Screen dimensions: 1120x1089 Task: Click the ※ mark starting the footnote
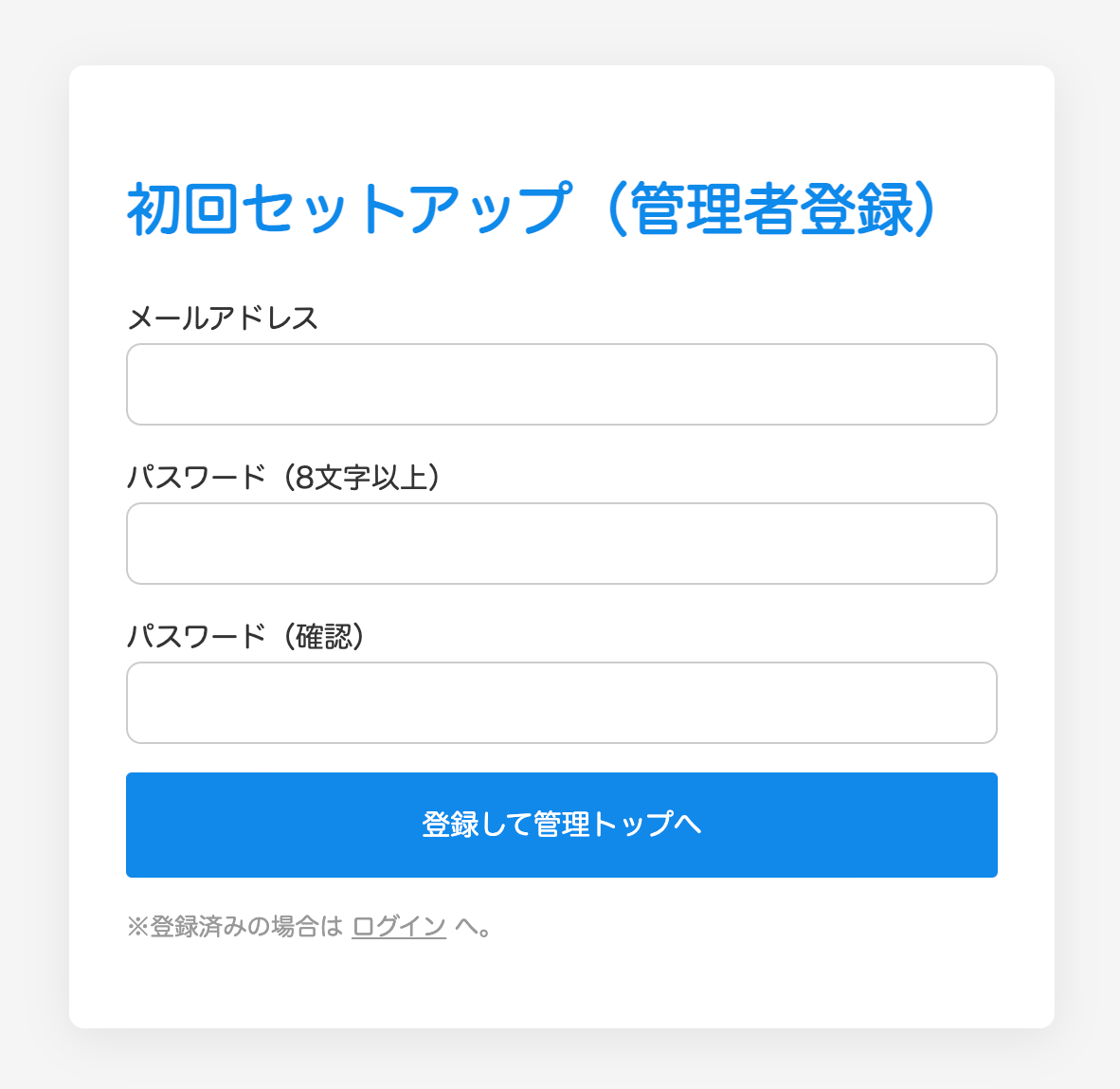click(137, 926)
